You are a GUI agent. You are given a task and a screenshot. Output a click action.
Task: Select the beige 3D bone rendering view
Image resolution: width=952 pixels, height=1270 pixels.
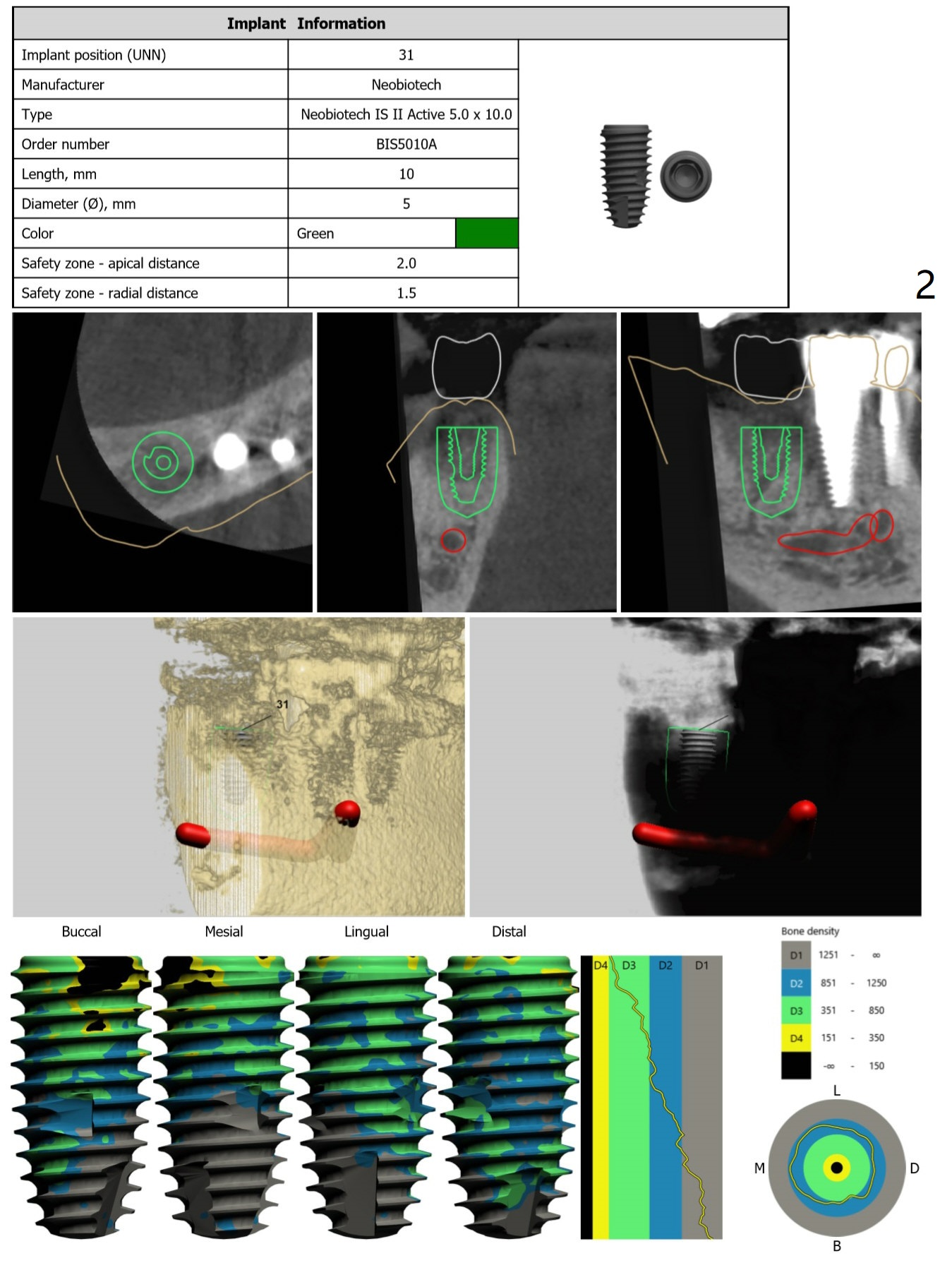coord(239,767)
